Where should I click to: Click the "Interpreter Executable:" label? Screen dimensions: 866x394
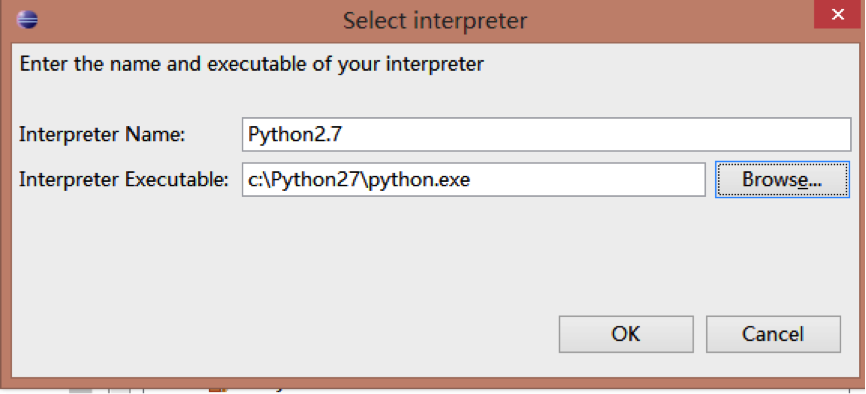tap(124, 180)
